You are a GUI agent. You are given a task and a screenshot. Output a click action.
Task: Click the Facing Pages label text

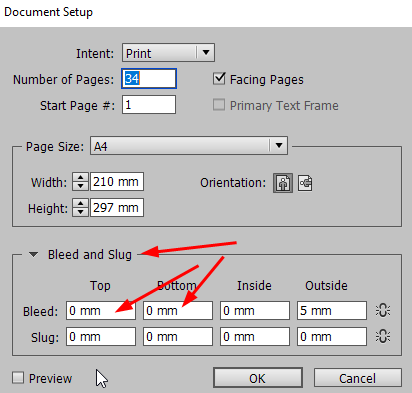pos(267,80)
